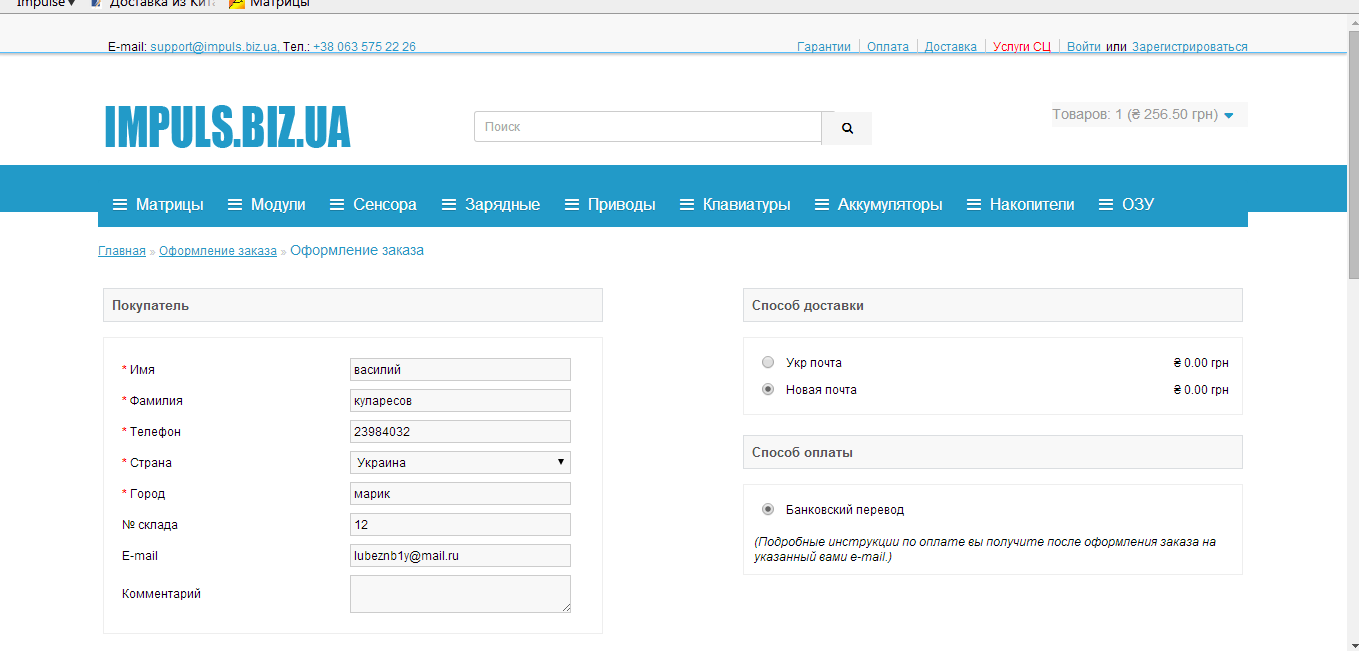Click Главная breadcrumb link
The height and width of the screenshot is (651, 1359).
coord(122,251)
